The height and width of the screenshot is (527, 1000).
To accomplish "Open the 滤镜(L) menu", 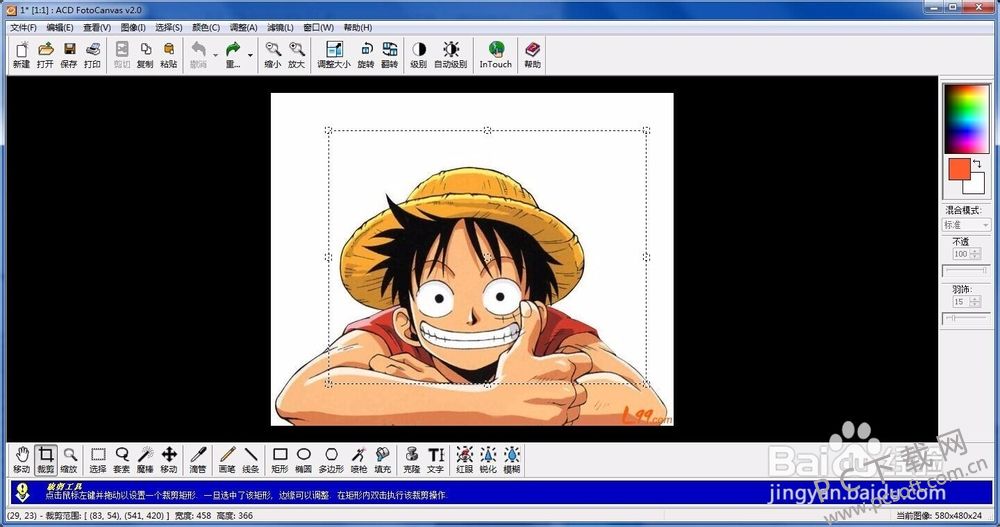I will (x=280, y=27).
